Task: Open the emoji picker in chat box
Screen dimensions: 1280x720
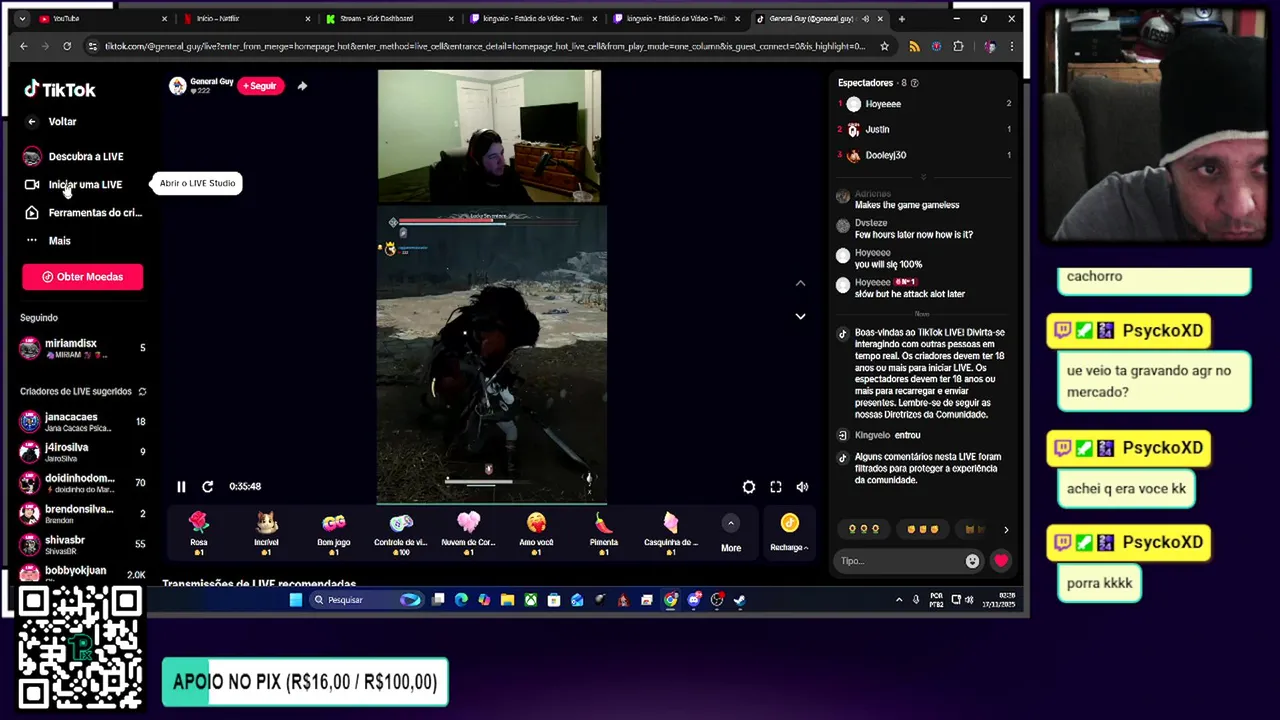Action: [972, 561]
